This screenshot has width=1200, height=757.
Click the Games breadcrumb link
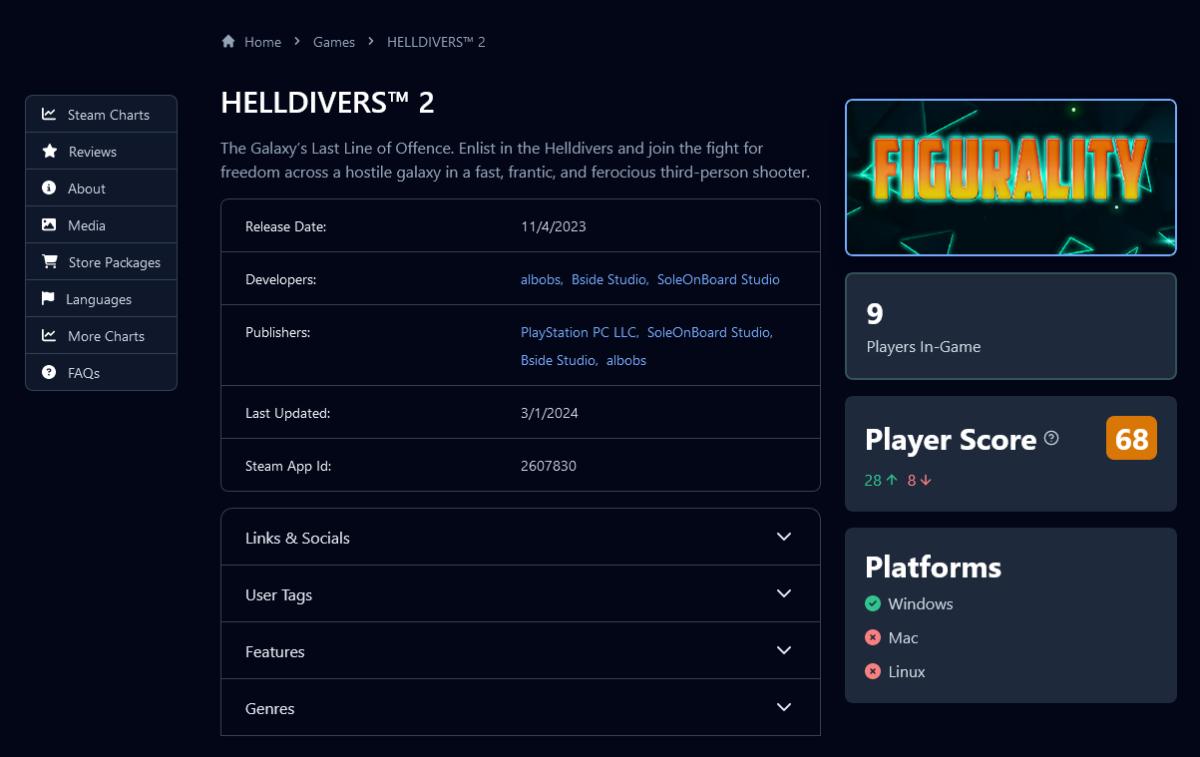[x=334, y=42]
